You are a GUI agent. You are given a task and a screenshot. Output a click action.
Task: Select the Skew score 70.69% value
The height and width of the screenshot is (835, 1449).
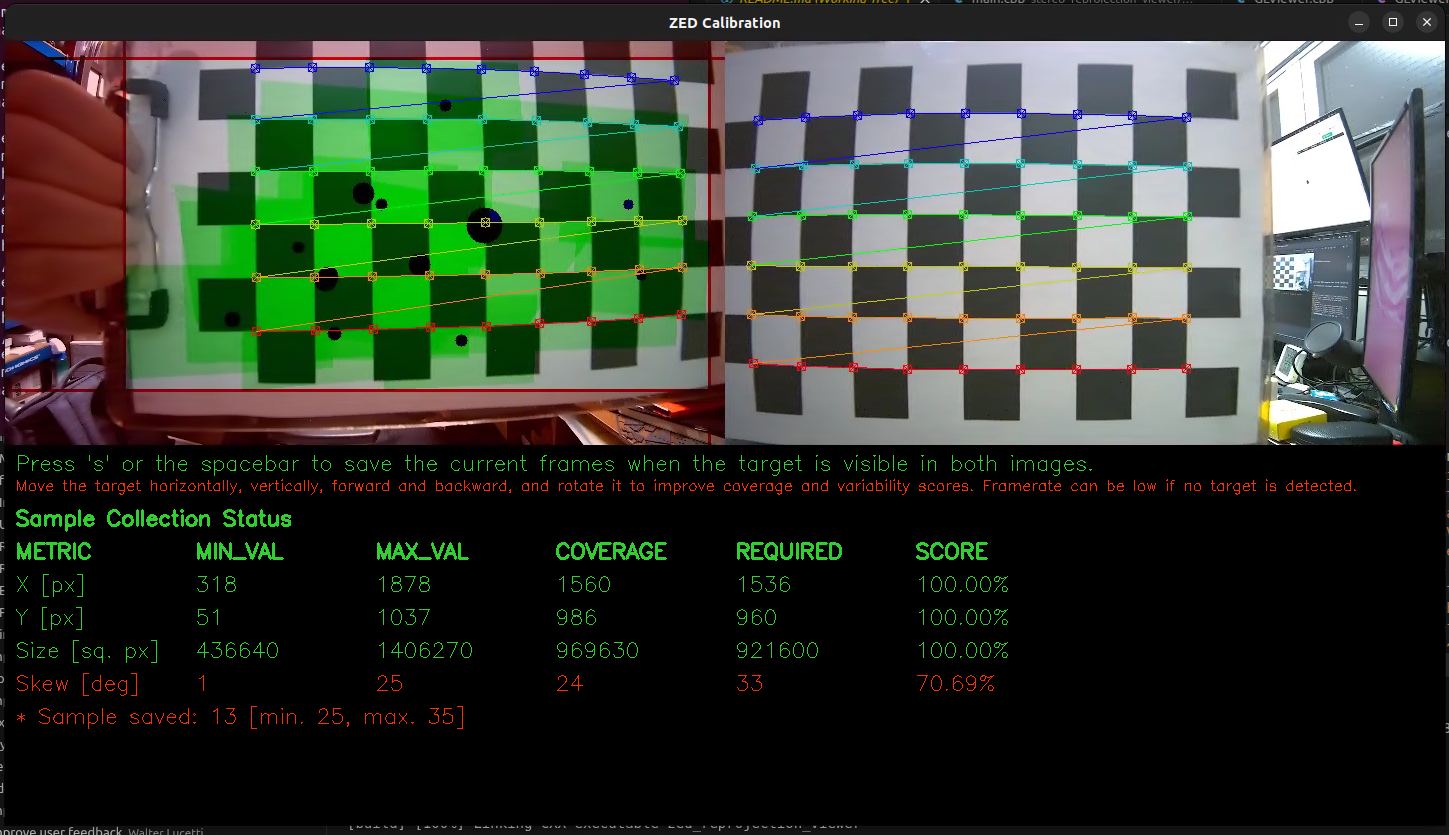[x=955, y=684]
